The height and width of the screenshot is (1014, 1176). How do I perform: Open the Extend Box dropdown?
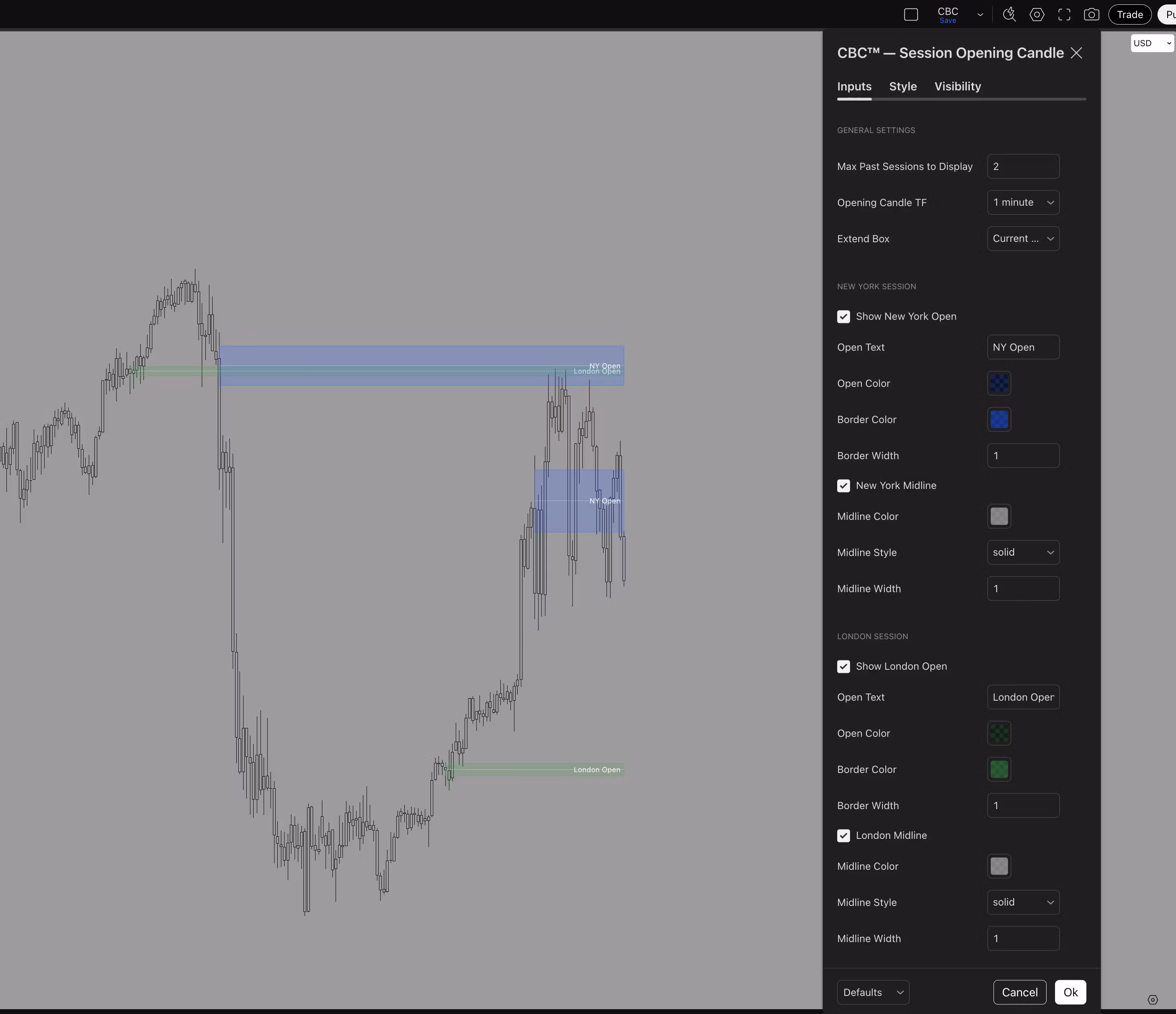1023,239
